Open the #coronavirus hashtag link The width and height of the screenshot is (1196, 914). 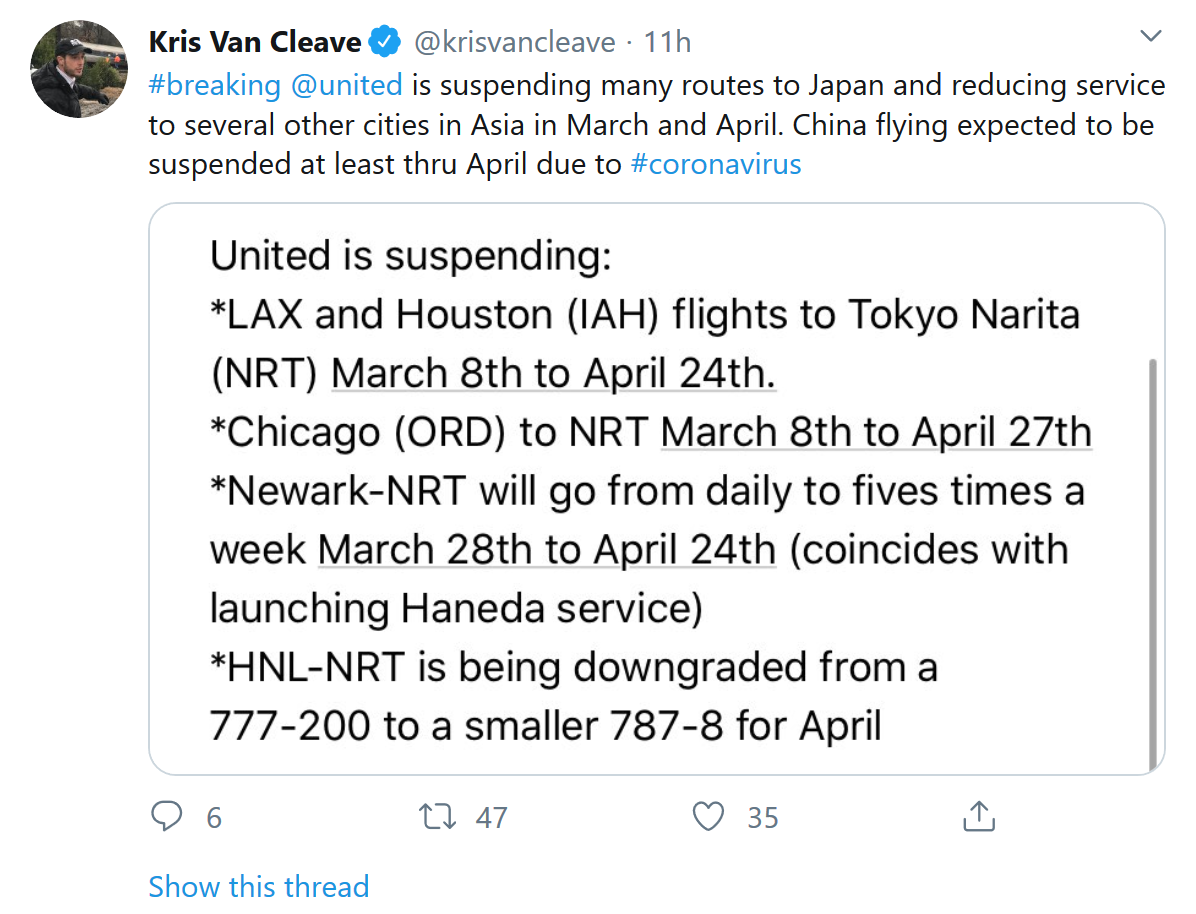[716, 163]
